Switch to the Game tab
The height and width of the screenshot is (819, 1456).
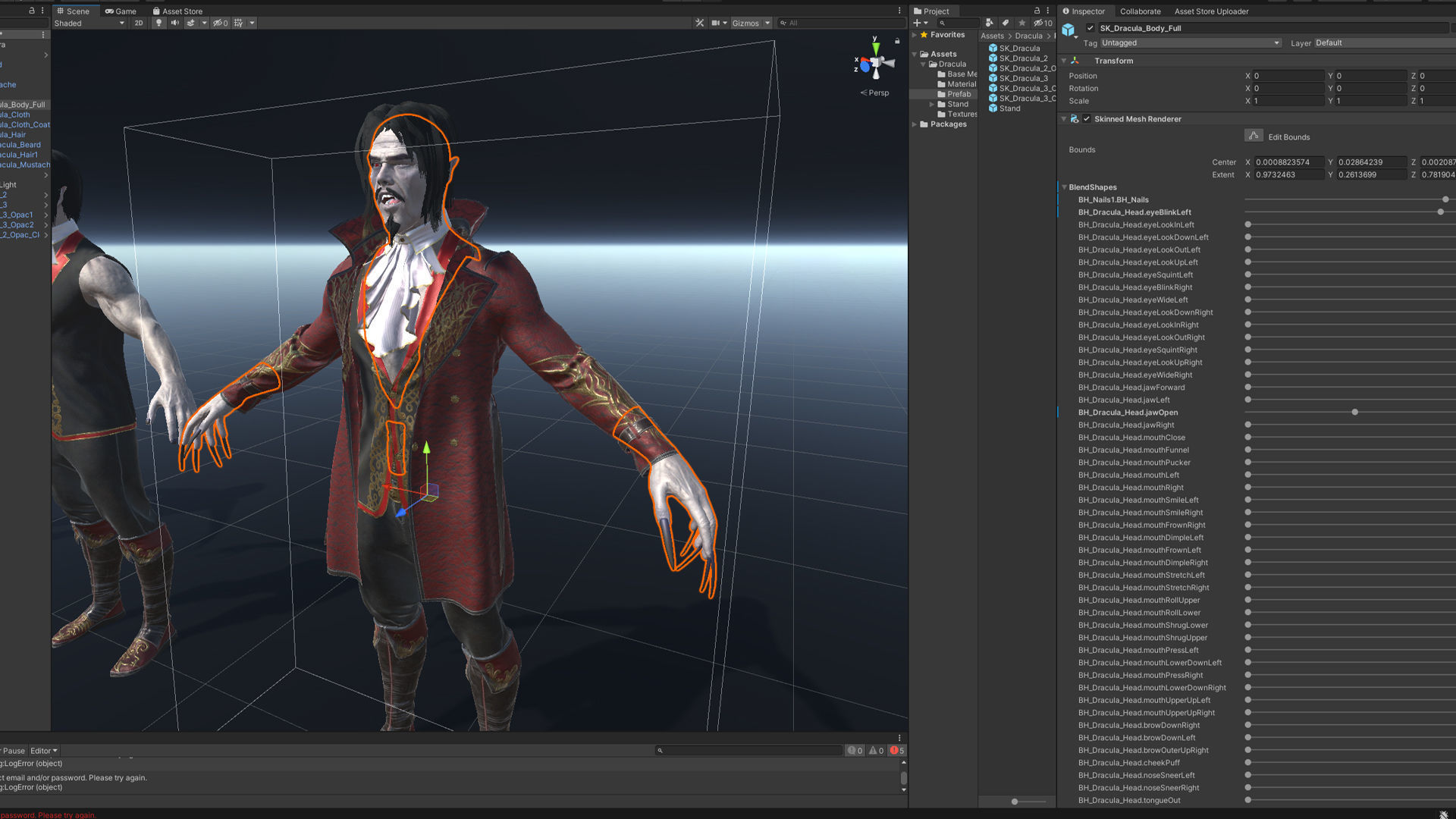pos(118,11)
